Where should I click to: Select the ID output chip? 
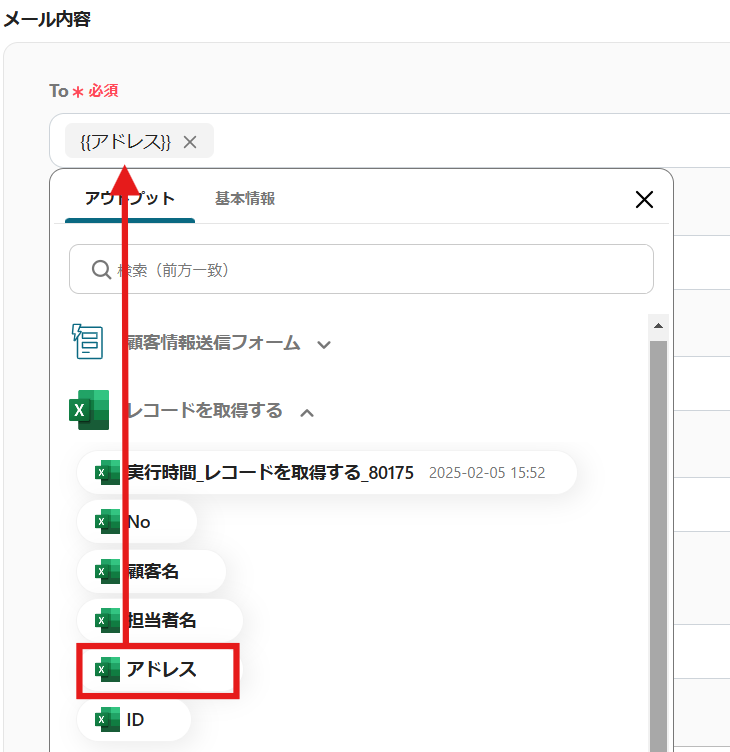(x=134, y=720)
